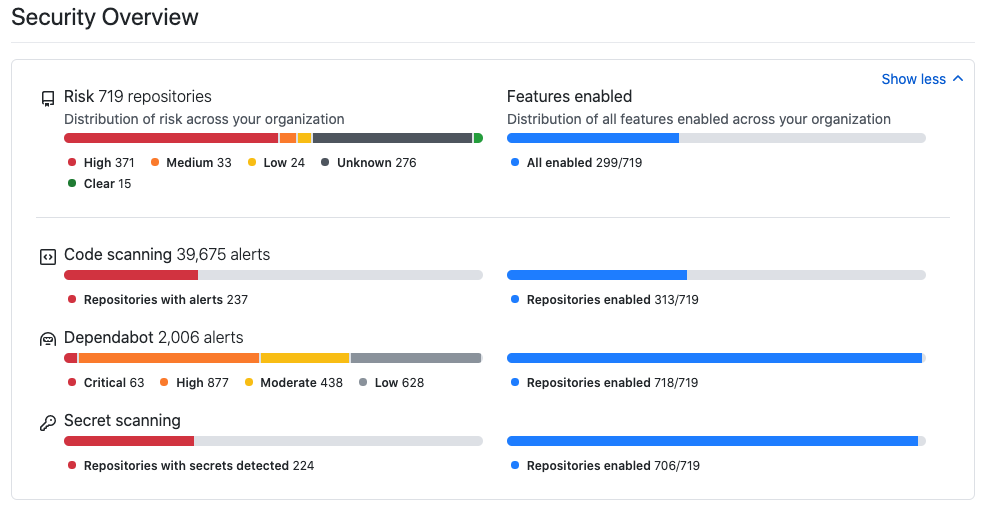This screenshot has height=507, width=983.
Task: Collapse panel with the Show less chevron
Action: tap(957, 79)
